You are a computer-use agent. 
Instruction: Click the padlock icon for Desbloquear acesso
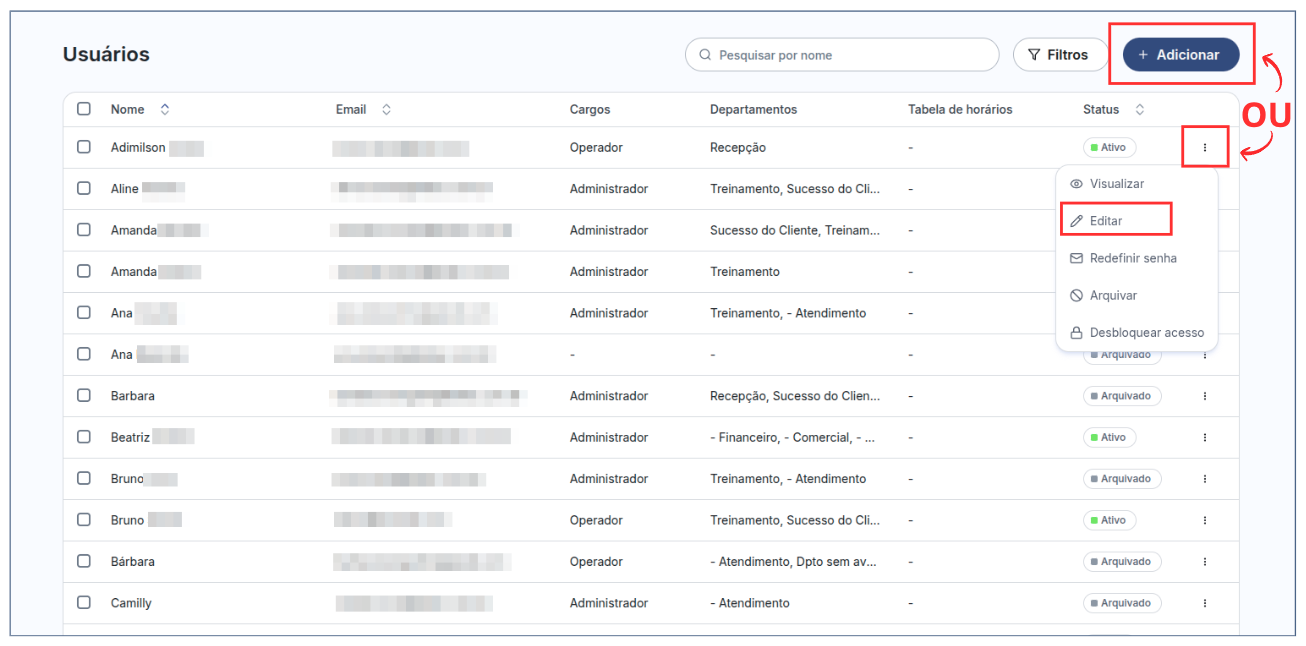[x=1076, y=333]
